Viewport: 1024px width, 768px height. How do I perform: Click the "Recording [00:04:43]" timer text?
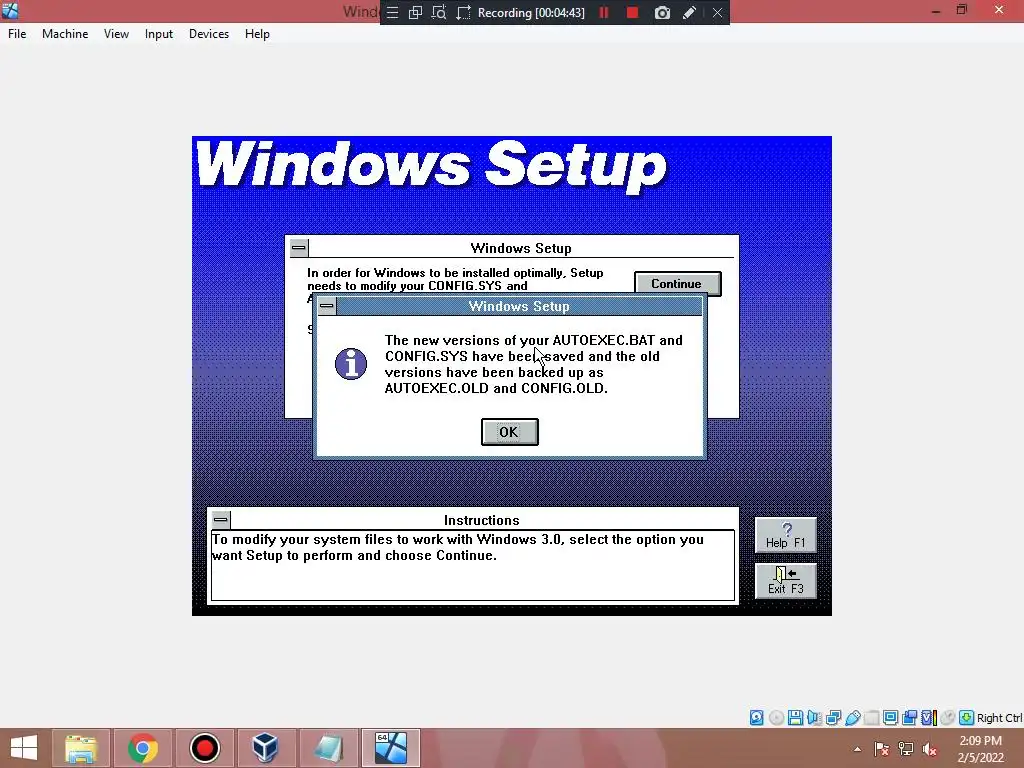tap(531, 12)
